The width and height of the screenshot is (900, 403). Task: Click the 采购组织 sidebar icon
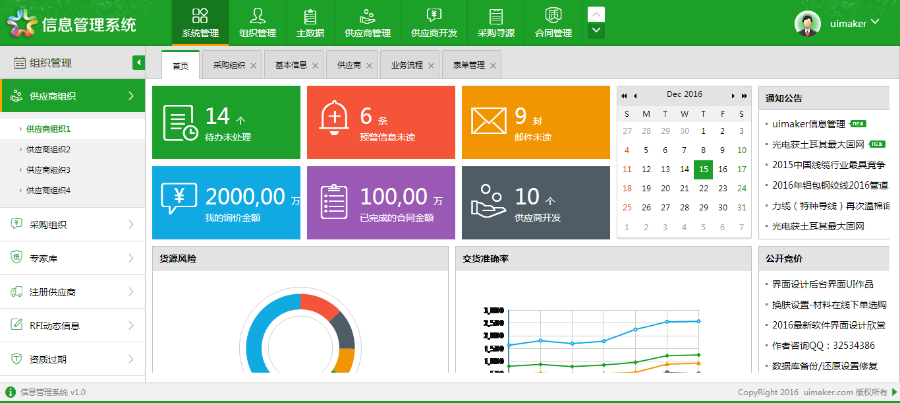pyautogui.click(x=17, y=224)
